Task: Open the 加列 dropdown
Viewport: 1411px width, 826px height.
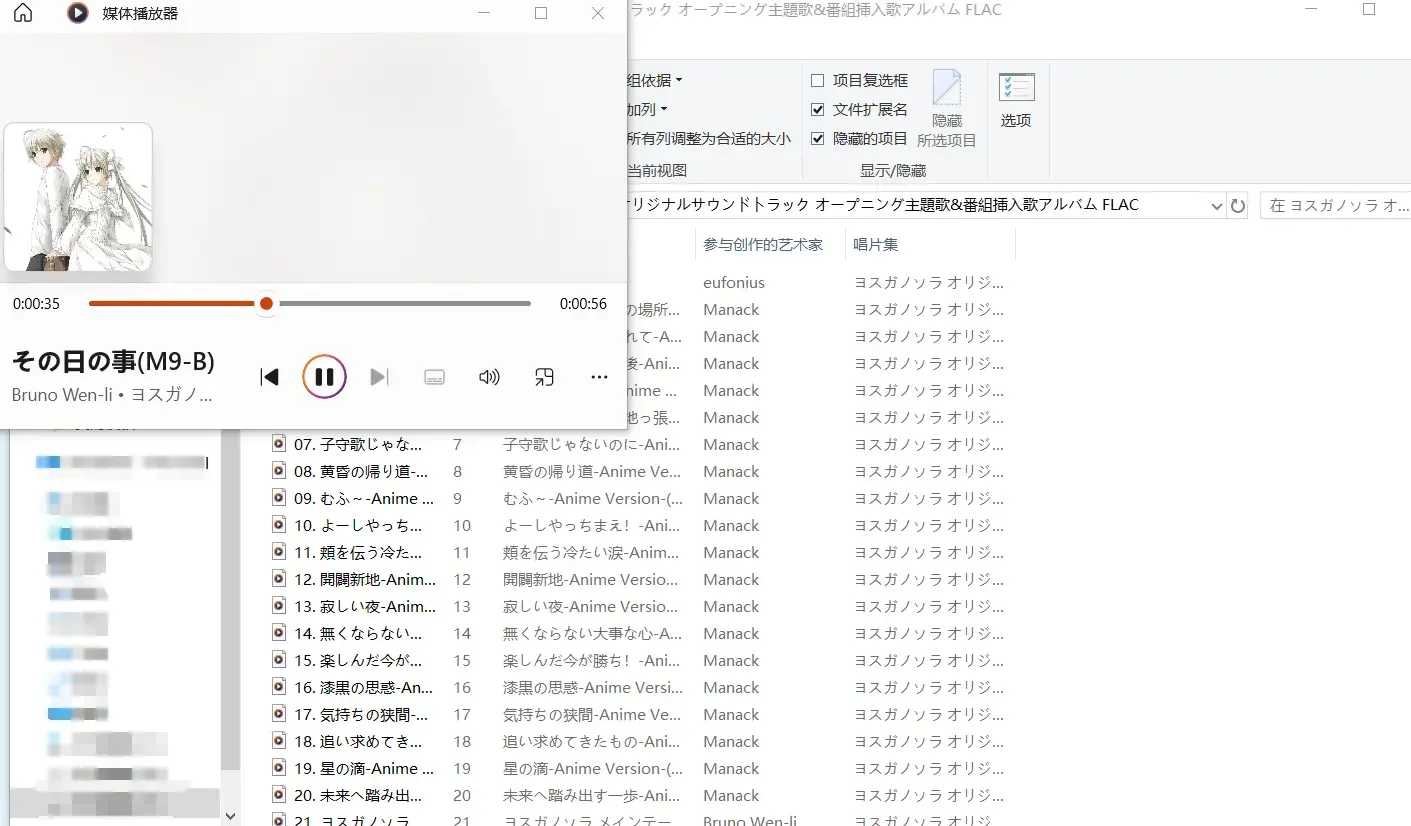Action: click(x=647, y=110)
